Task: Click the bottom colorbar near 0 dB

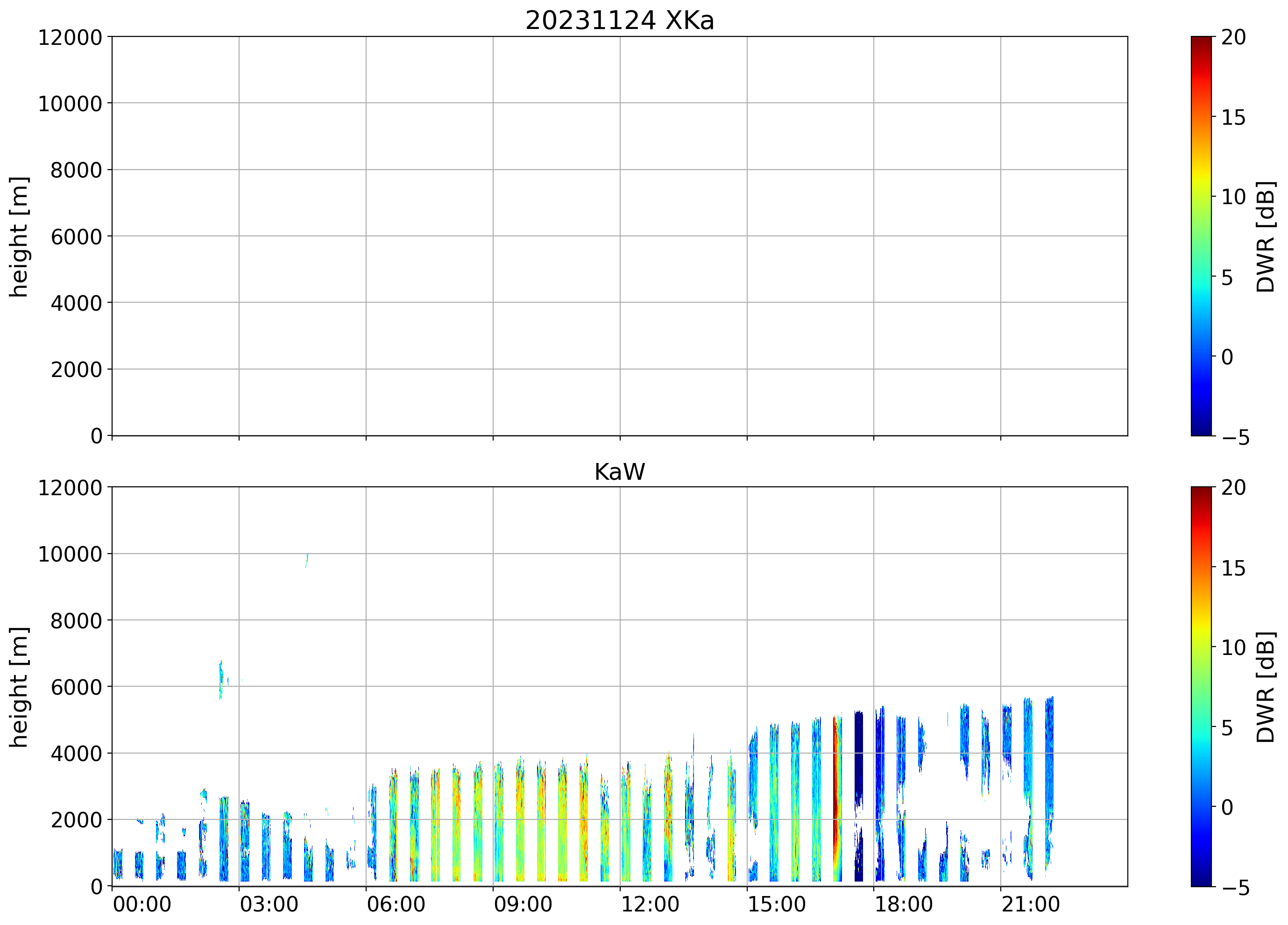Action: pos(1201,807)
